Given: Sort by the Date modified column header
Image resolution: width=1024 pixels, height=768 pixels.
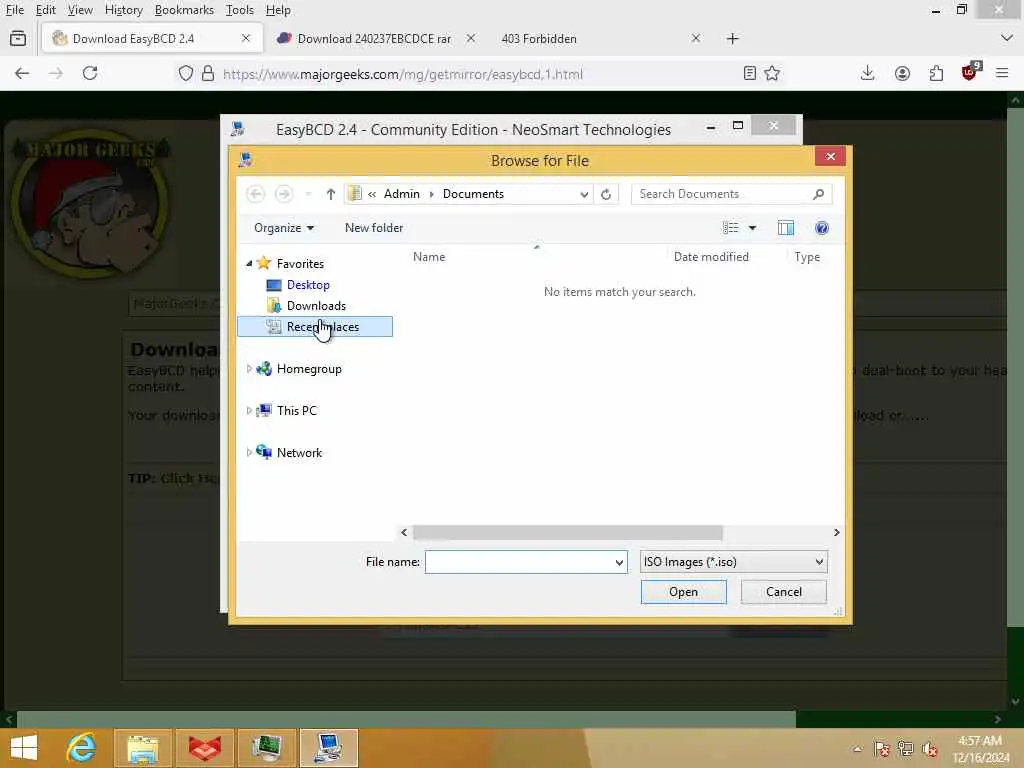Looking at the screenshot, I should click(x=711, y=257).
